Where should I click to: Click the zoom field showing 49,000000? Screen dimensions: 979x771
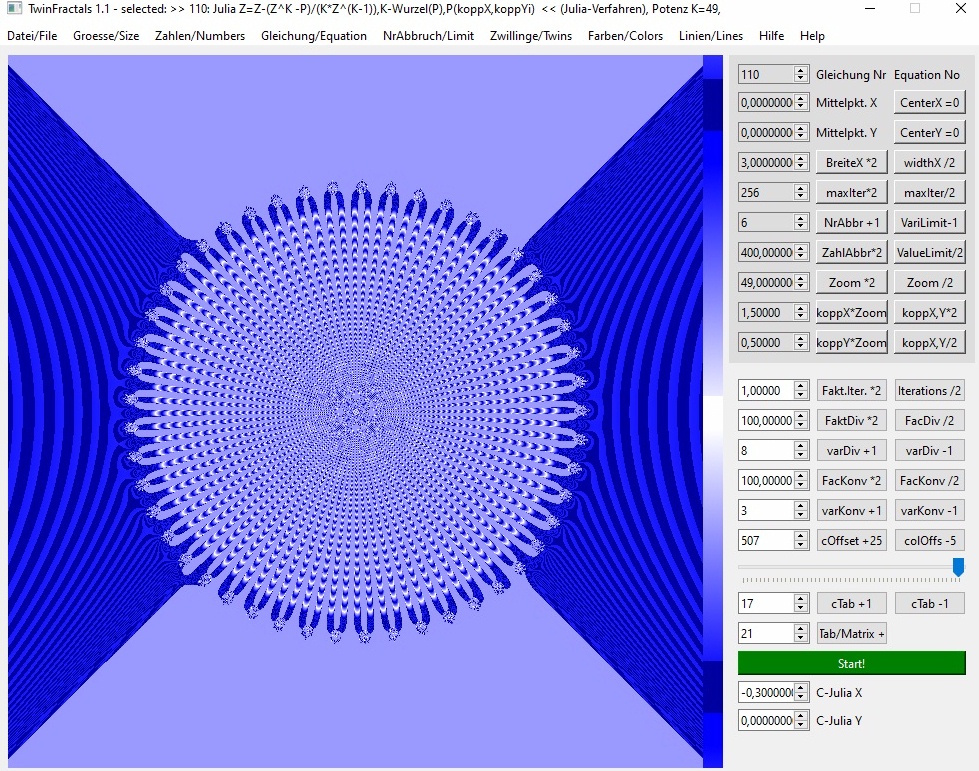(774, 282)
